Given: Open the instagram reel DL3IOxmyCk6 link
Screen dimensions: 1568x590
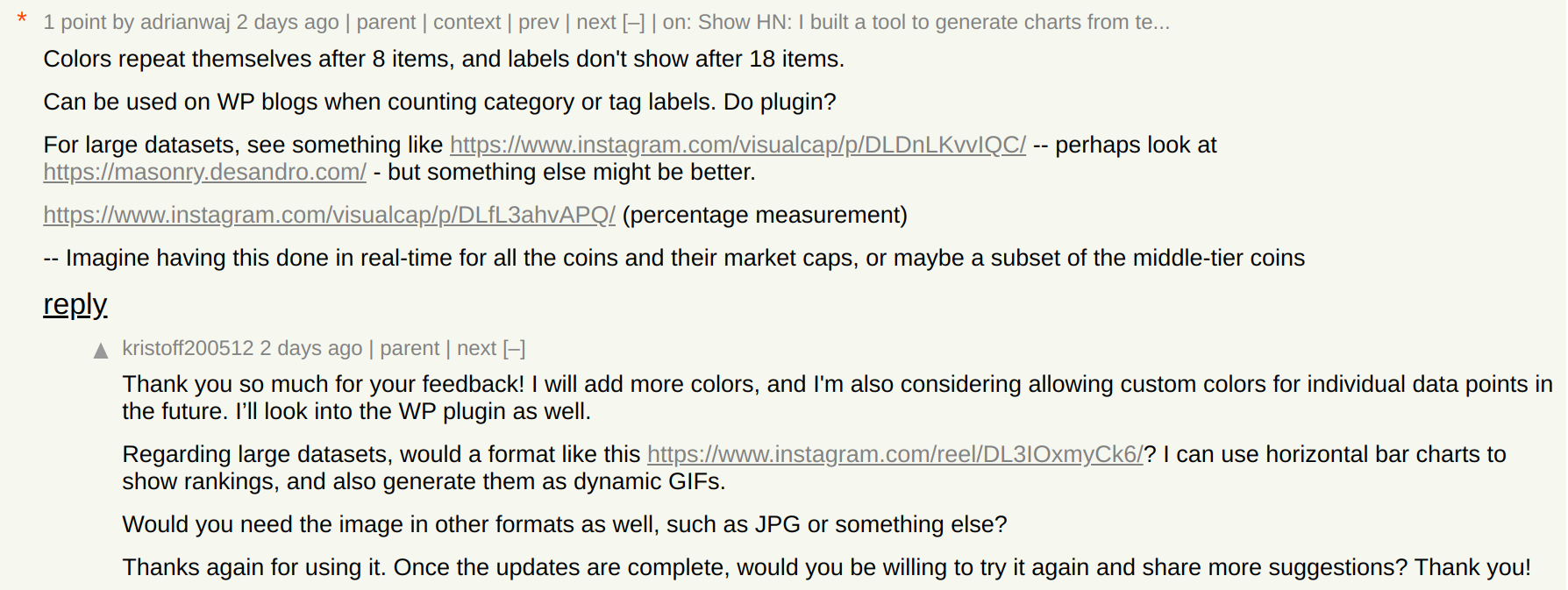Looking at the screenshot, I should coord(895,454).
